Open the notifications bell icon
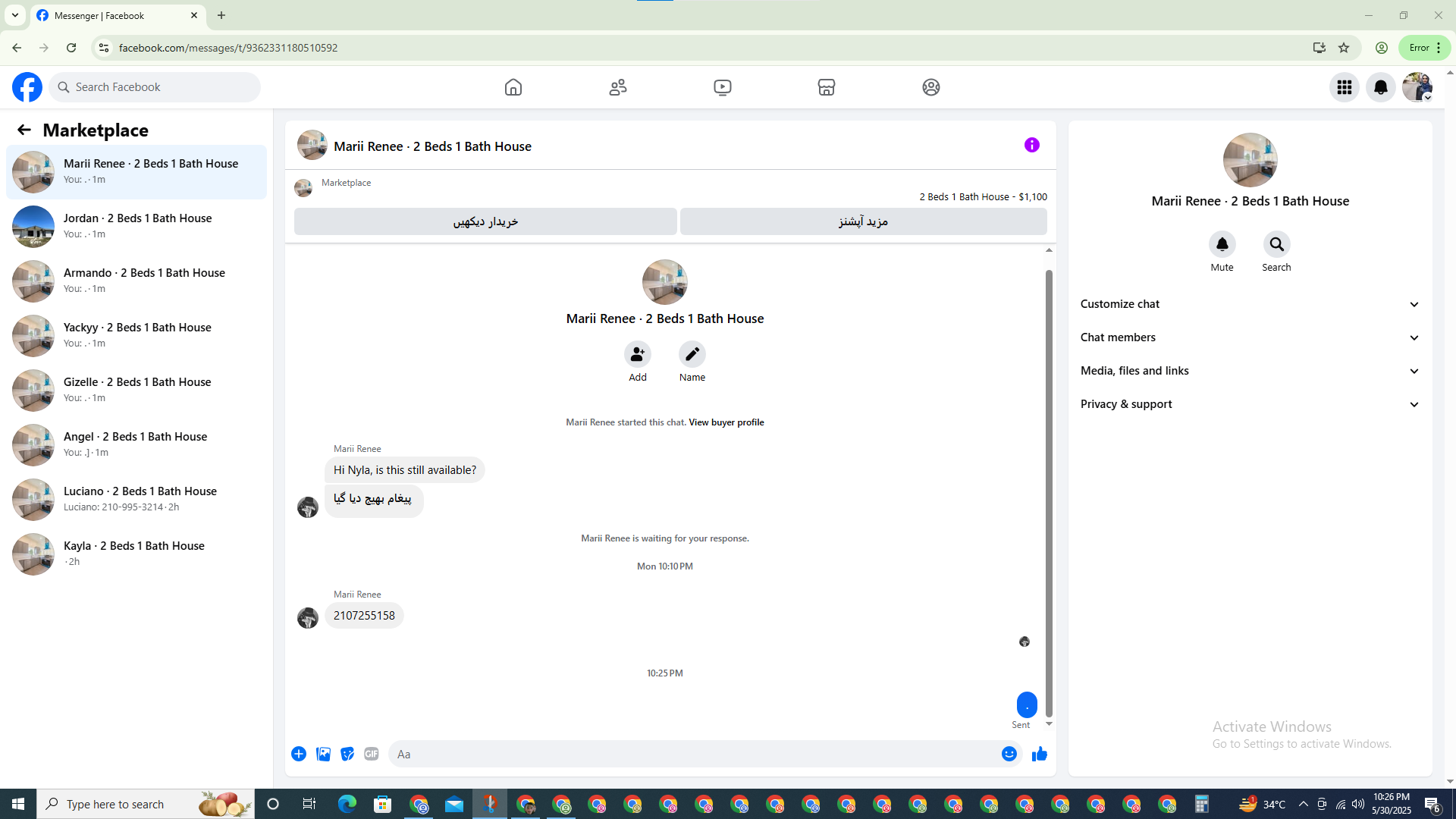 [1381, 87]
